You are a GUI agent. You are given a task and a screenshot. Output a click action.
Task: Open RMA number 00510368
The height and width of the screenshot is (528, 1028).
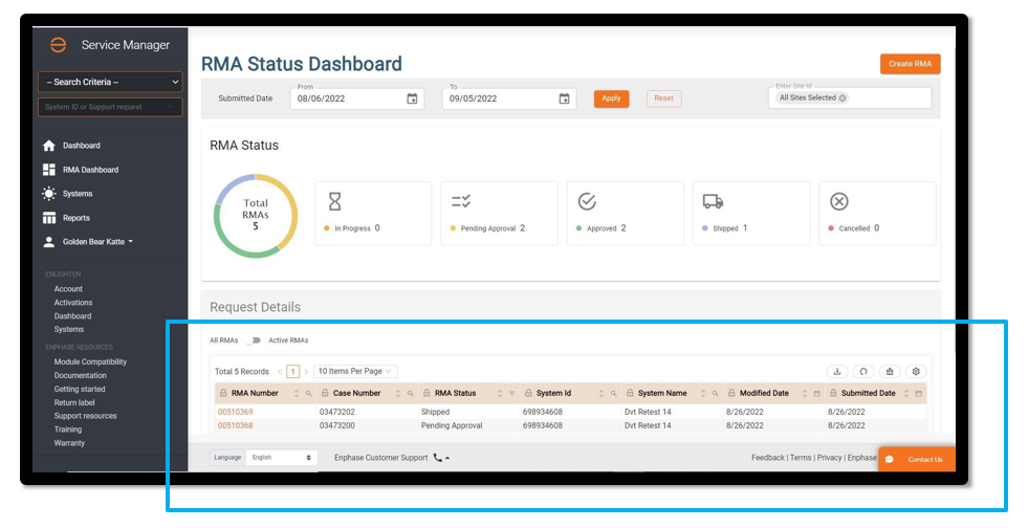tap(235, 426)
